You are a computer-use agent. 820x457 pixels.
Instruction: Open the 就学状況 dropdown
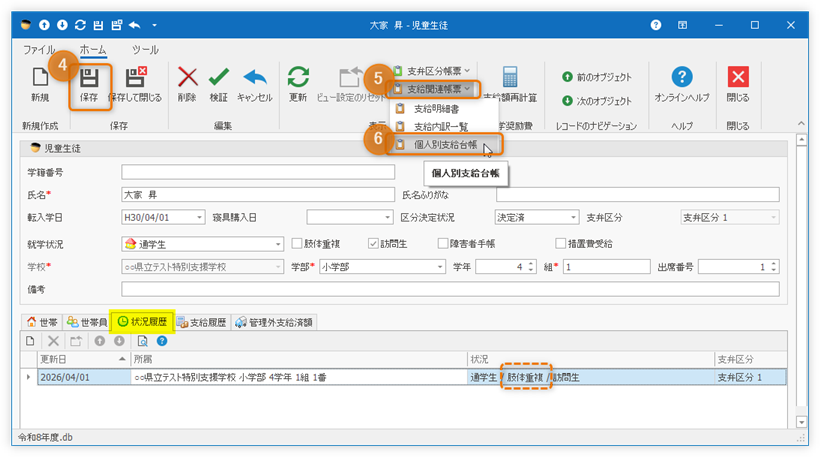pos(277,243)
